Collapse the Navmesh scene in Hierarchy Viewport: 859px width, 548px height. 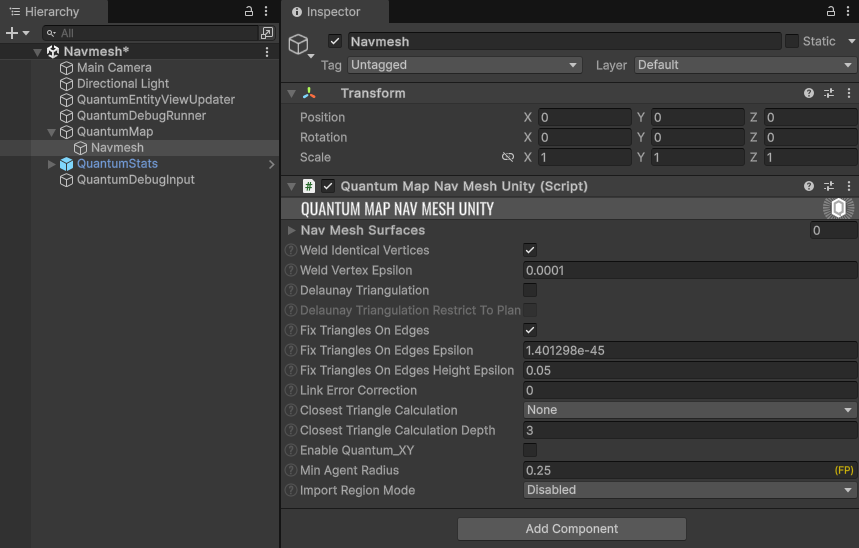(37, 52)
